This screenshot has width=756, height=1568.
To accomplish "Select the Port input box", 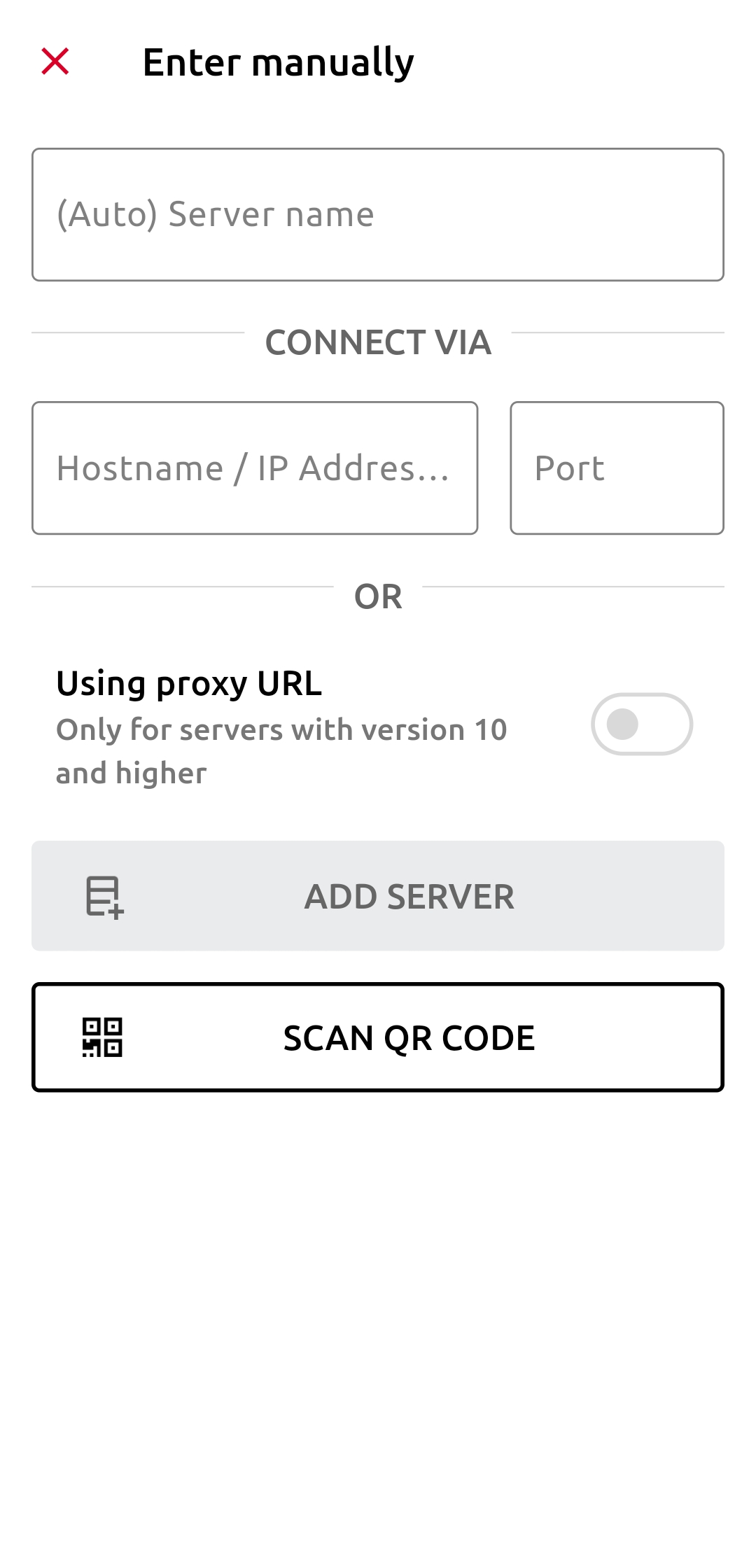I will tap(617, 468).
